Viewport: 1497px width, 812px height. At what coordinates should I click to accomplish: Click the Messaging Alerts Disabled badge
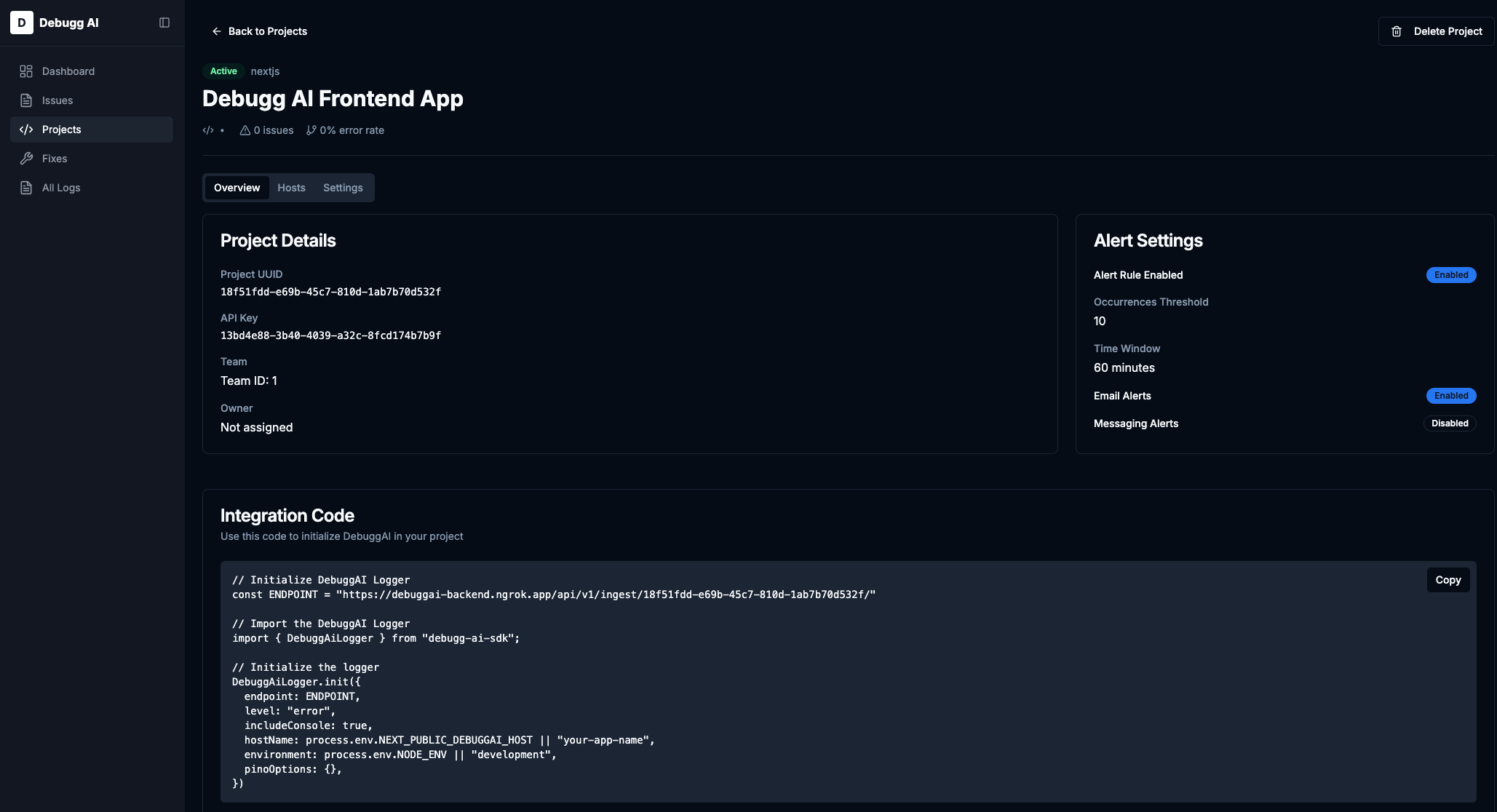click(1449, 423)
